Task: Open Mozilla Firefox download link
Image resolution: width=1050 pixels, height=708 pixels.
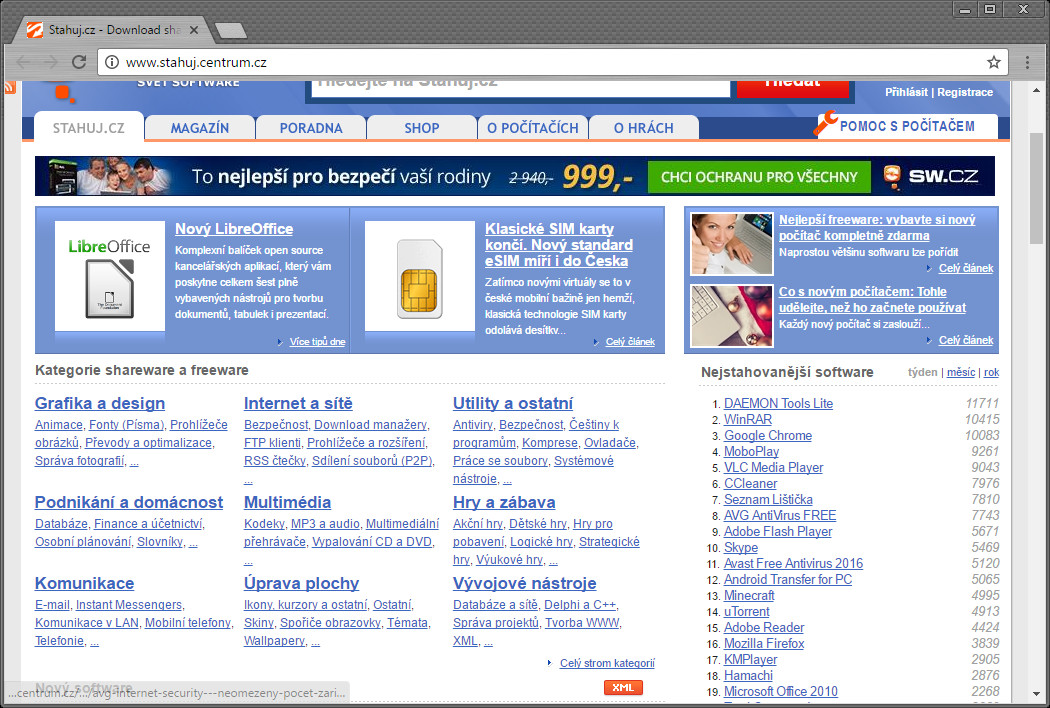Action: click(763, 644)
